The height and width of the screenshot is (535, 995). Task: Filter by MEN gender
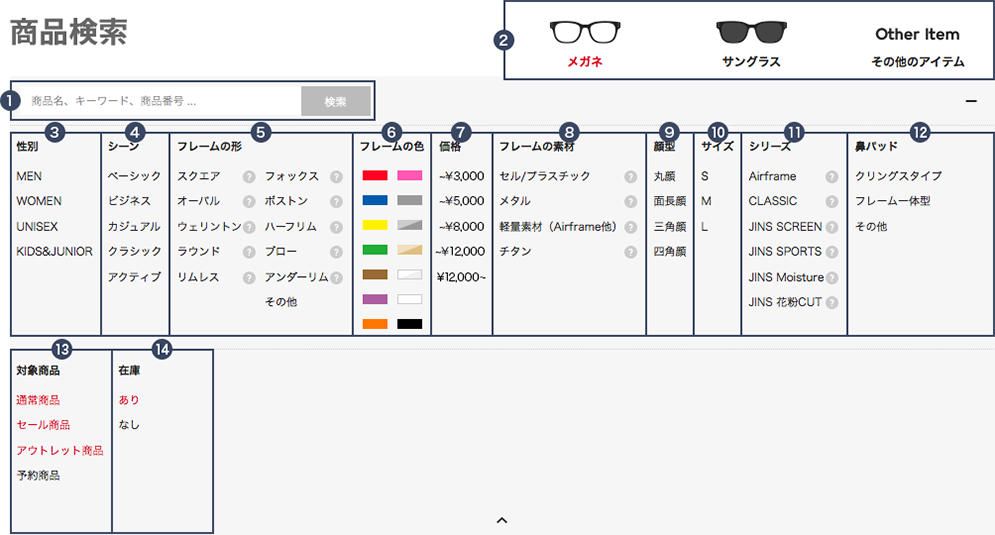(x=29, y=176)
